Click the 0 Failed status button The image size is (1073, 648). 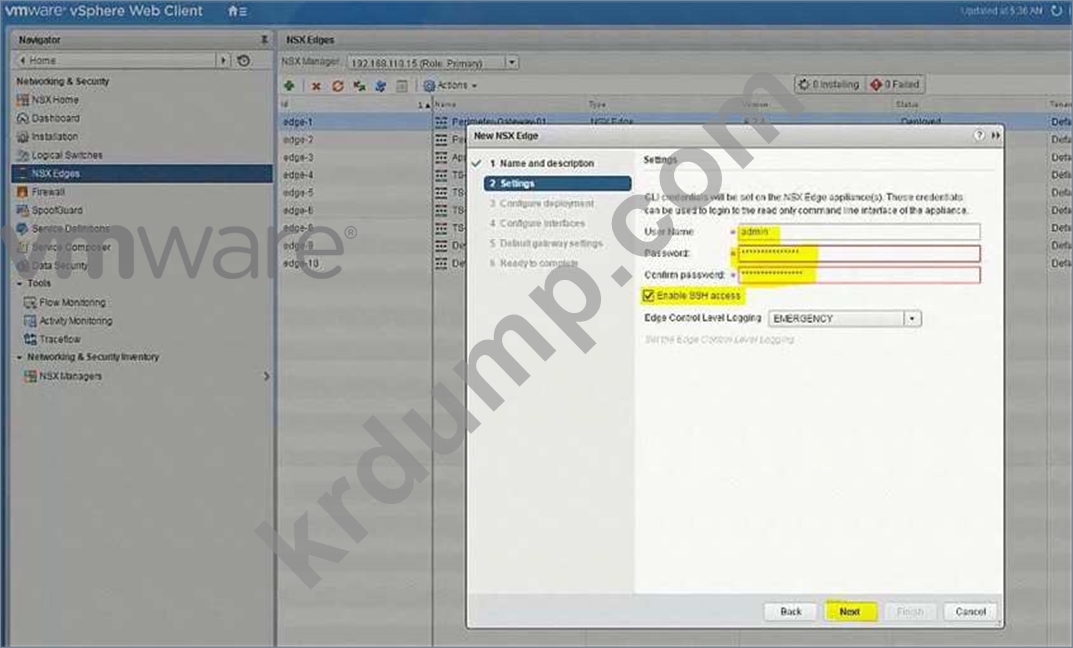click(895, 84)
